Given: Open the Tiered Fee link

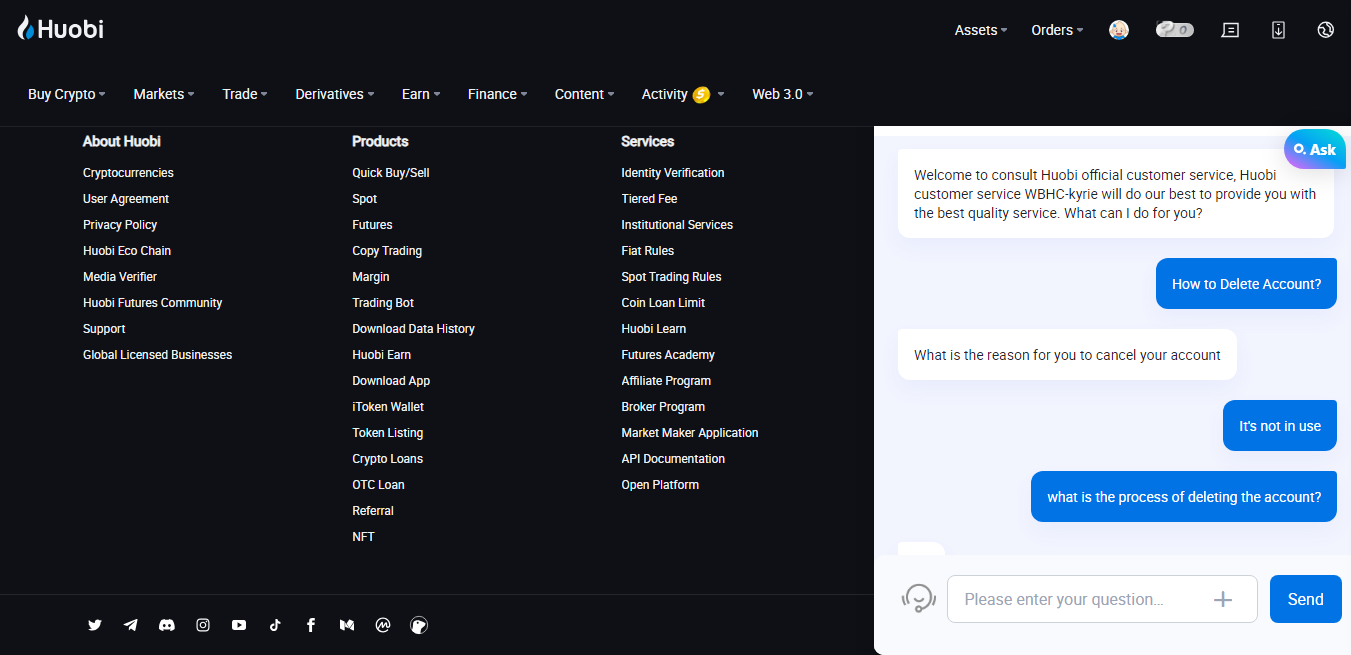Looking at the screenshot, I should tap(650, 199).
